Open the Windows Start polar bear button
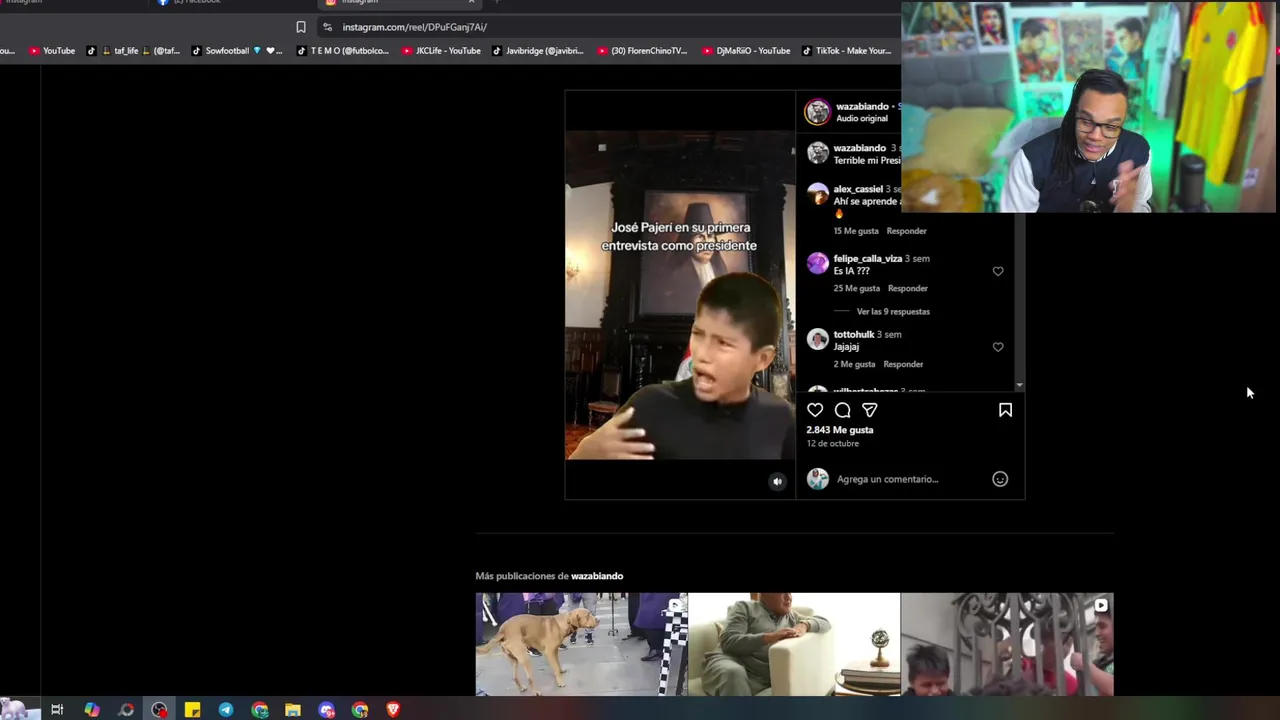This screenshot has width=1280, height=720. tap(20, 709)
